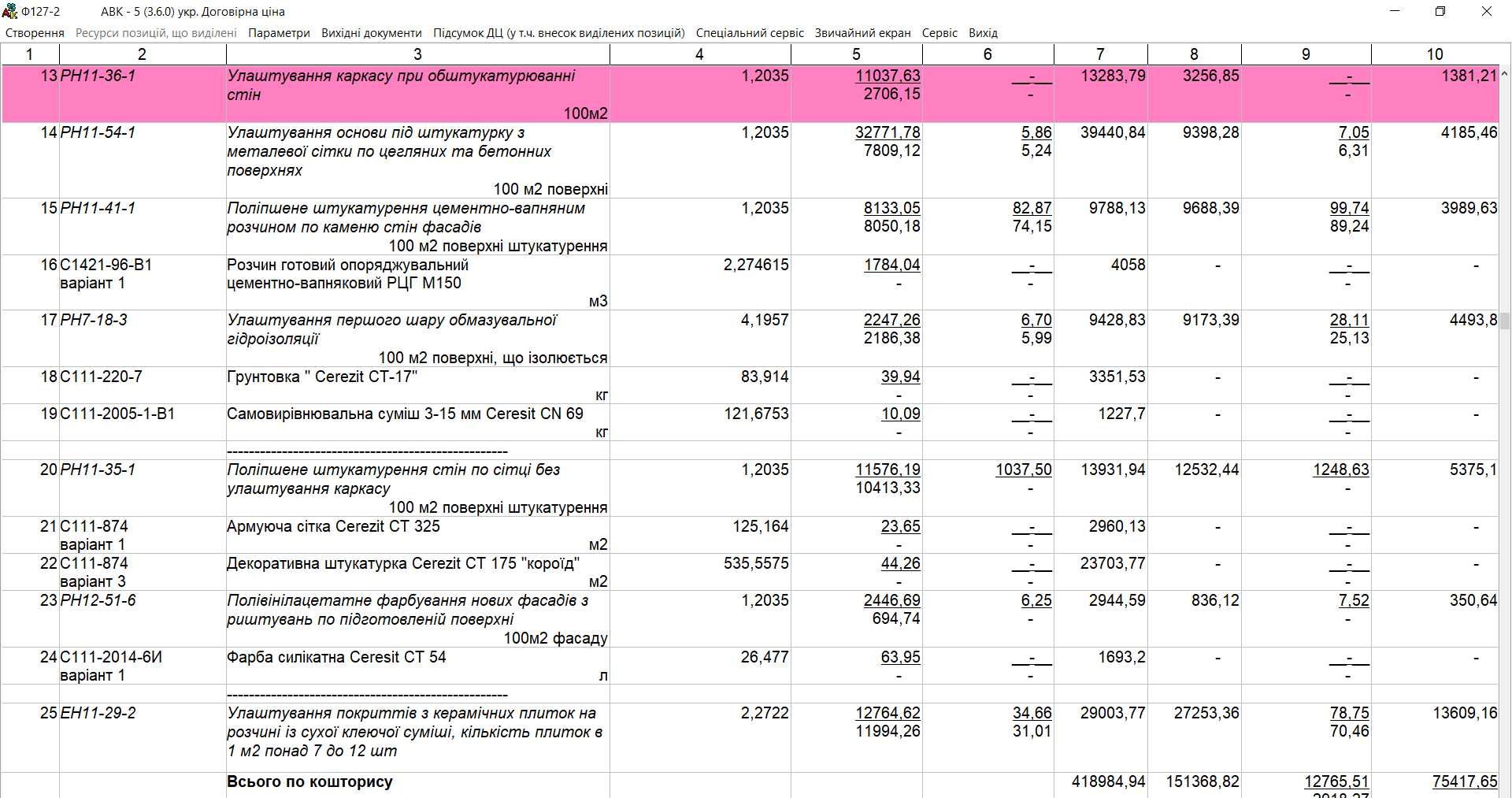Click code РН7-18-3 in row 17
This screenshot has height=798, width=1512.
coord(94,320)
